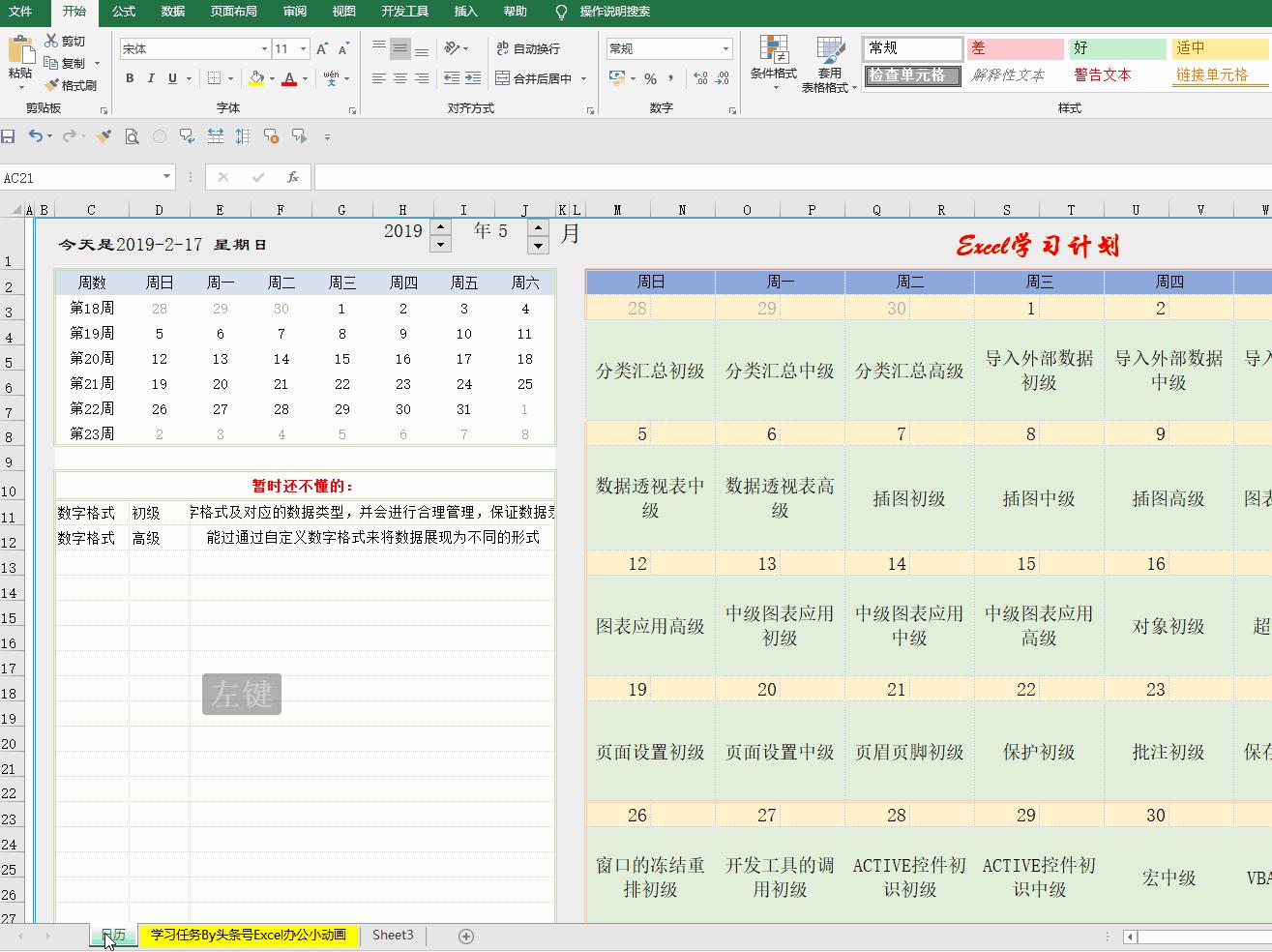Open the Print Preview icon on Quick Access Toolbar

pyautogui.click(x=132, y=135)
